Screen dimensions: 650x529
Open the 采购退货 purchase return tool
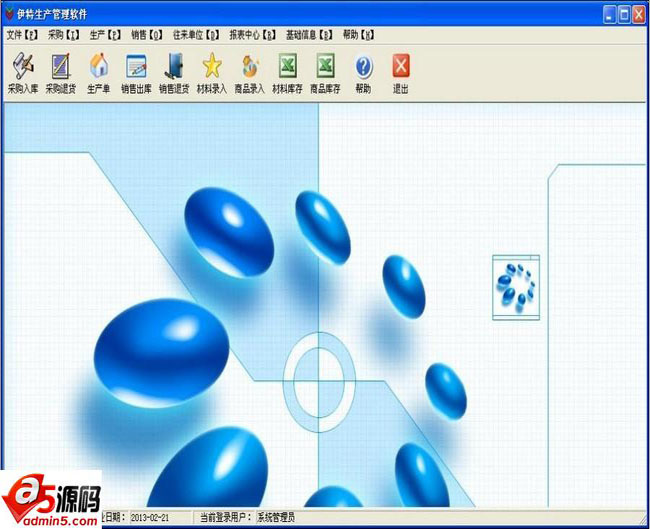point(61,73)
